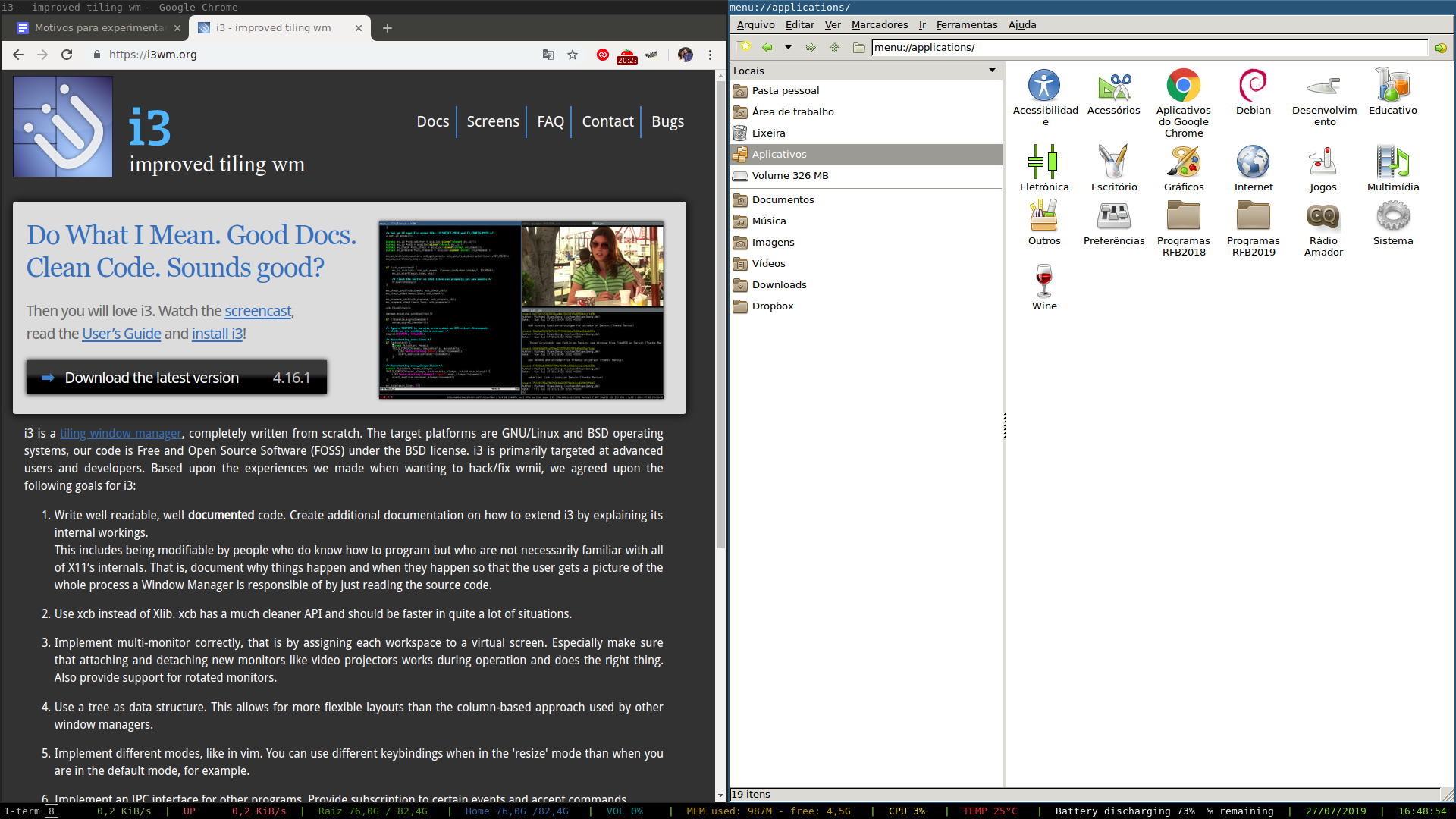Open the Educativo category icon
Viewport: 1456px width, 819px height.
coord(1393,86)
